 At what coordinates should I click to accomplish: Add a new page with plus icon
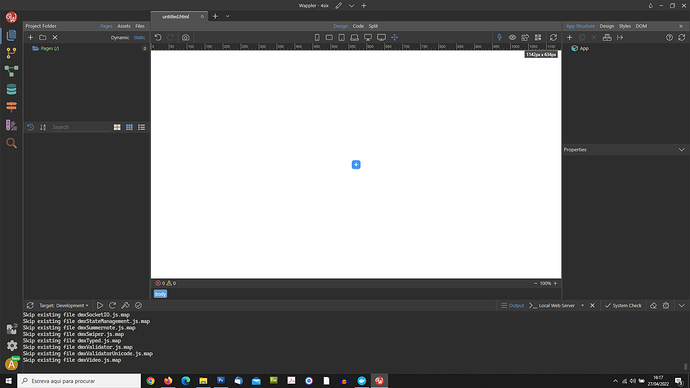click(30, 37)
